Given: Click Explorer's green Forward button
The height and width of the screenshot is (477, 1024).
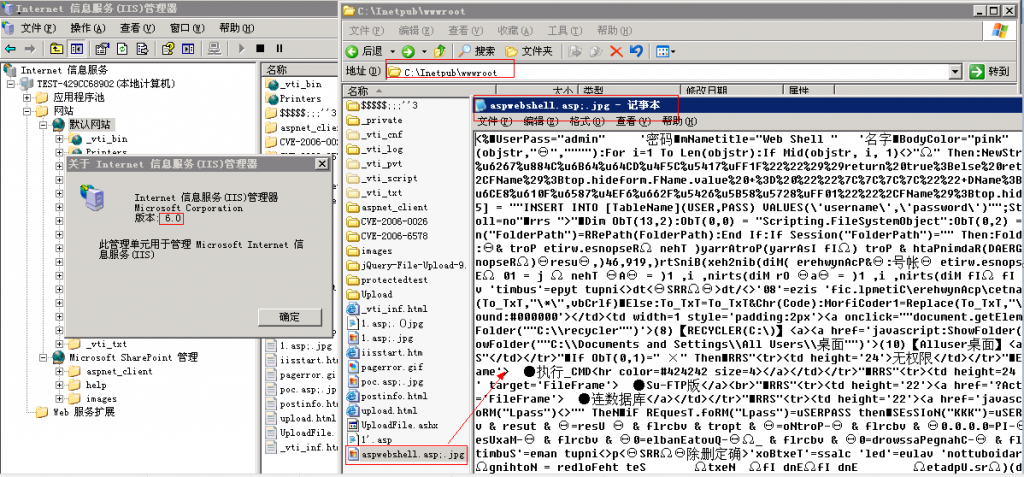Looking at the screenshot, I should tap(408, 51).
